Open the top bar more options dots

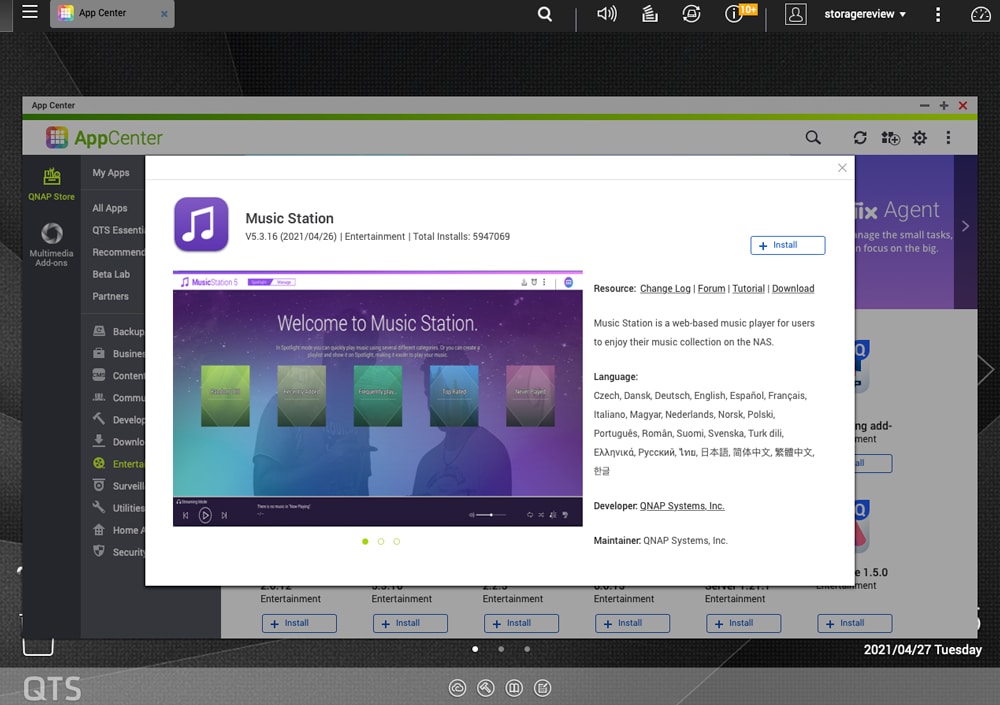coord(938,14)
